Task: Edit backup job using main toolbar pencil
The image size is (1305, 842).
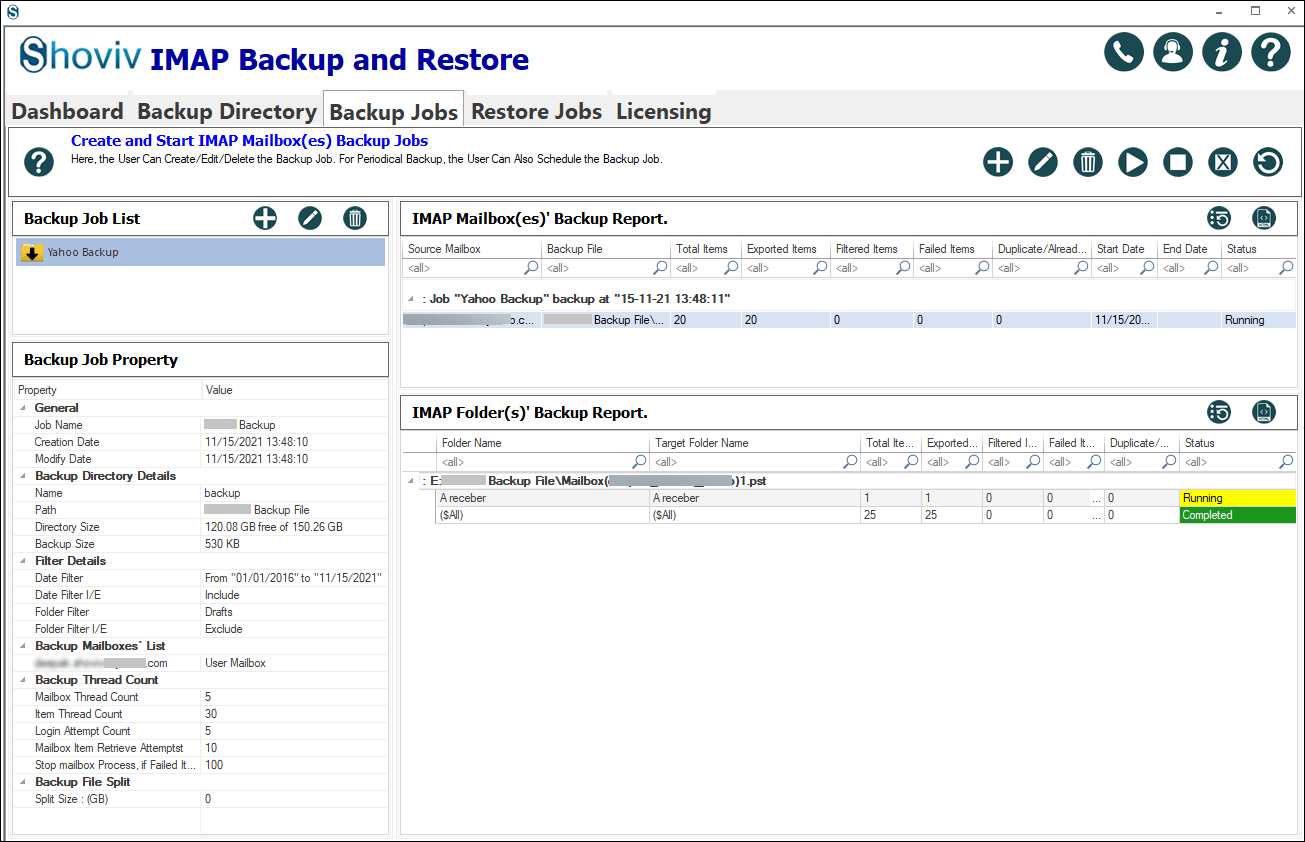Action: tap(1043, 162)
